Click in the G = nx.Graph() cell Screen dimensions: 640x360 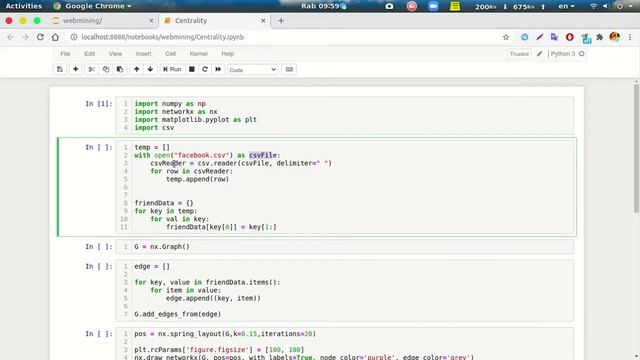click(x=344, y=247)
